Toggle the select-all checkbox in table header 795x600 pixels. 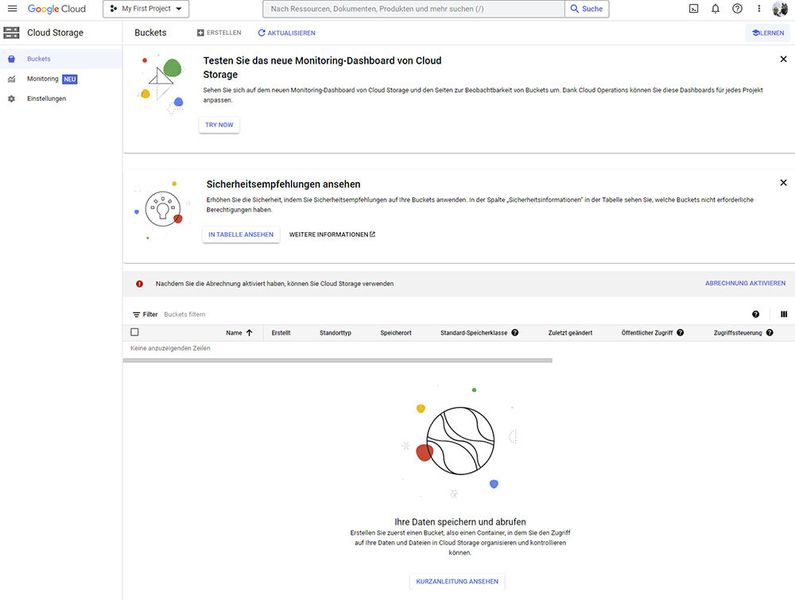click(x=134, y=332)
